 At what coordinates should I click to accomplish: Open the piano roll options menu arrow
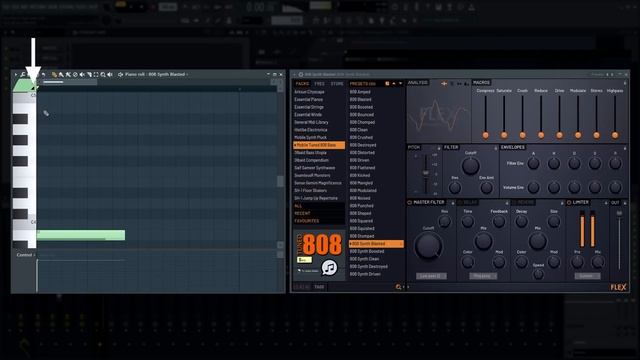coord(16,75)
